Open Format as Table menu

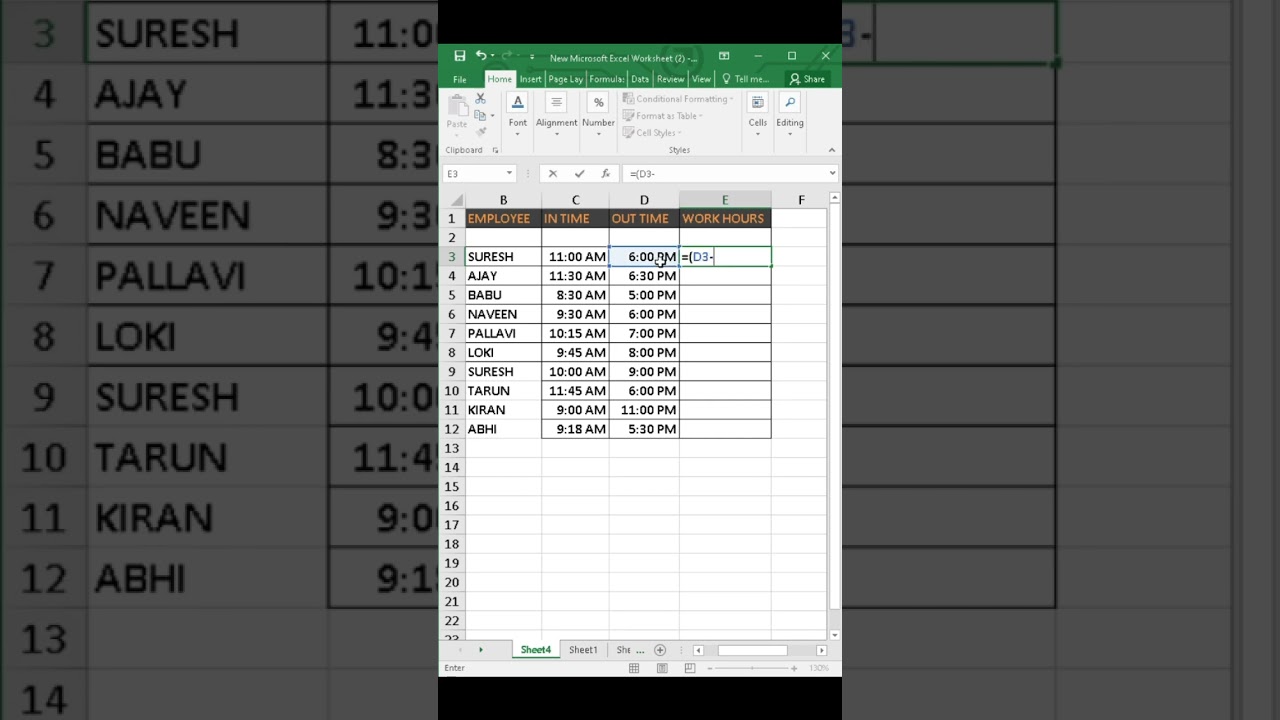(663, 116)
